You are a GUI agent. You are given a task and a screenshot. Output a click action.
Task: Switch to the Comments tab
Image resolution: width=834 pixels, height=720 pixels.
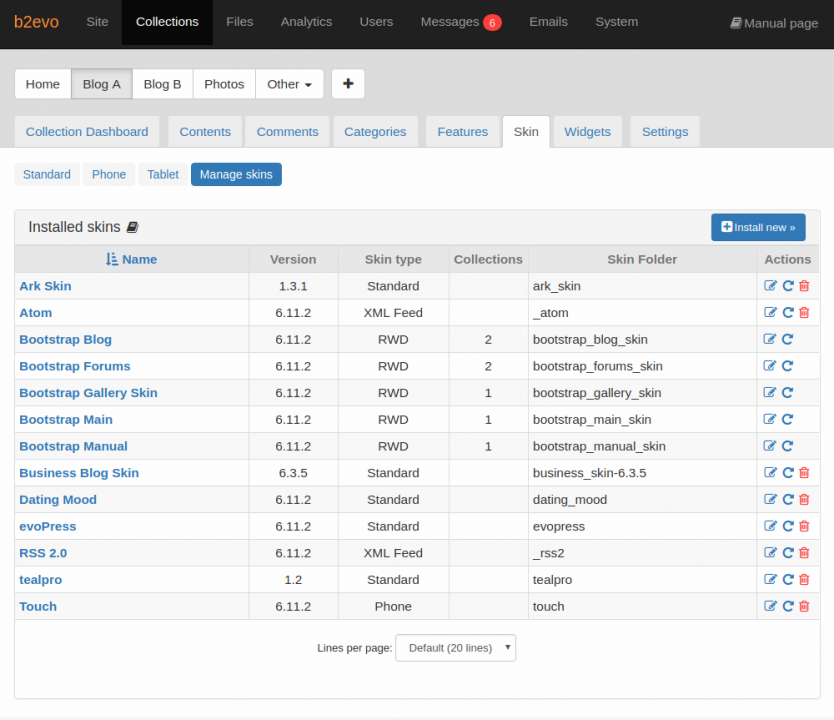pos(287,131)
